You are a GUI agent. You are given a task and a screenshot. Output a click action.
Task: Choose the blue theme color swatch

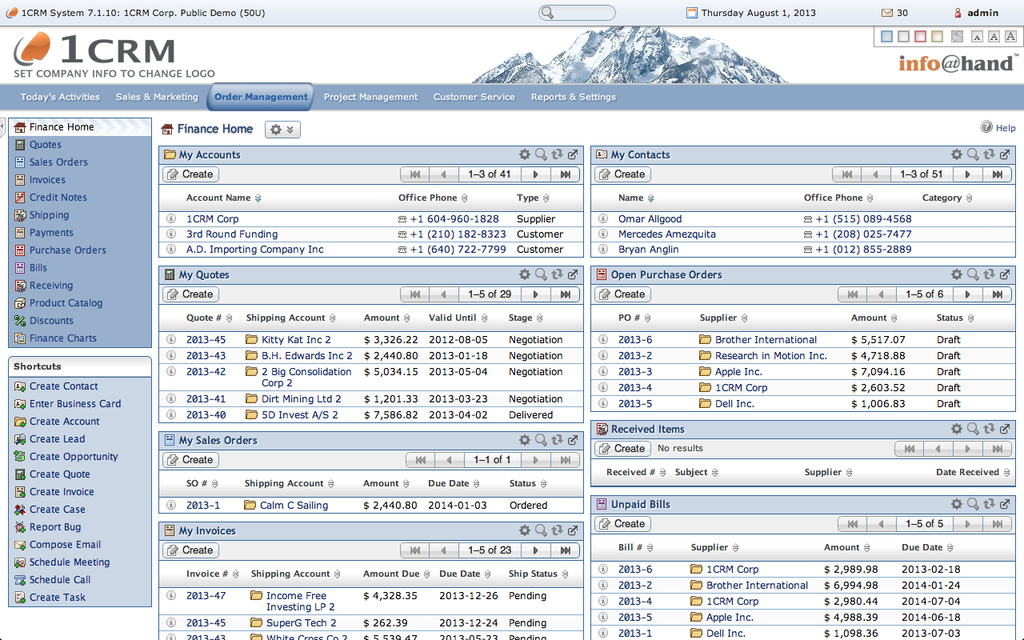pyautogui.click(x=887, y=37)
